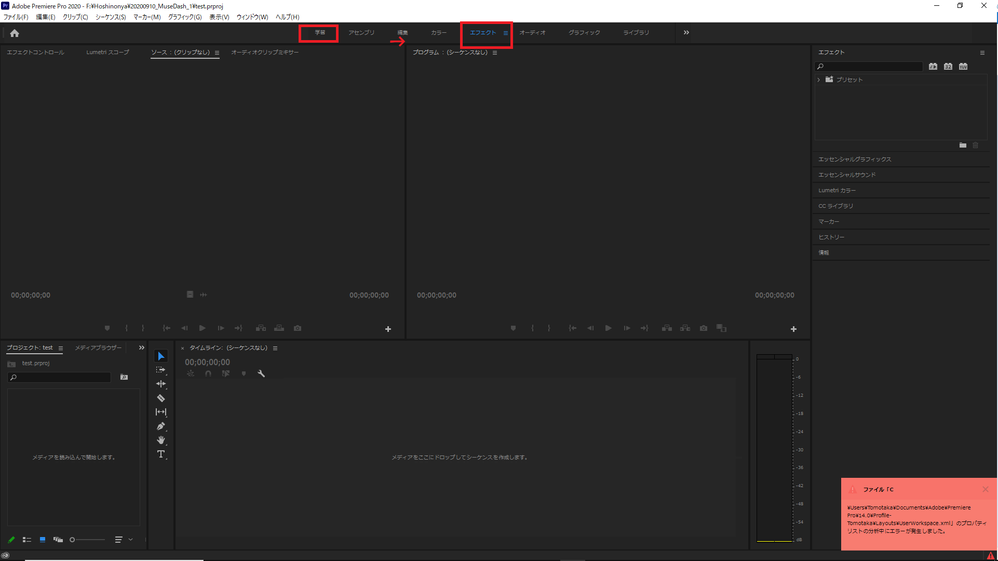Filter by YUV effects
The image size is (998, 561).
(963, 66)
